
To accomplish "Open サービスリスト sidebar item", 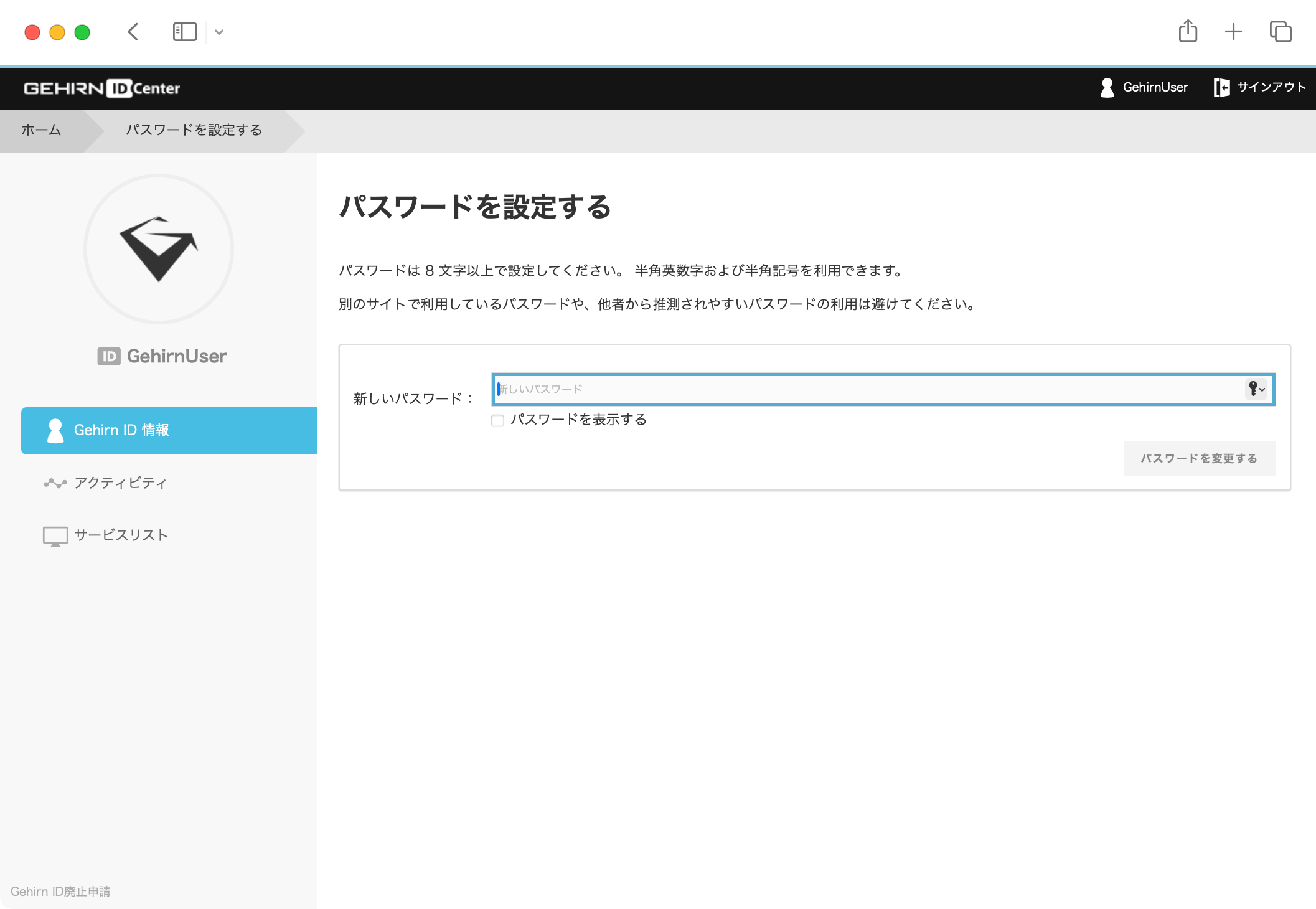I will 121,535.
